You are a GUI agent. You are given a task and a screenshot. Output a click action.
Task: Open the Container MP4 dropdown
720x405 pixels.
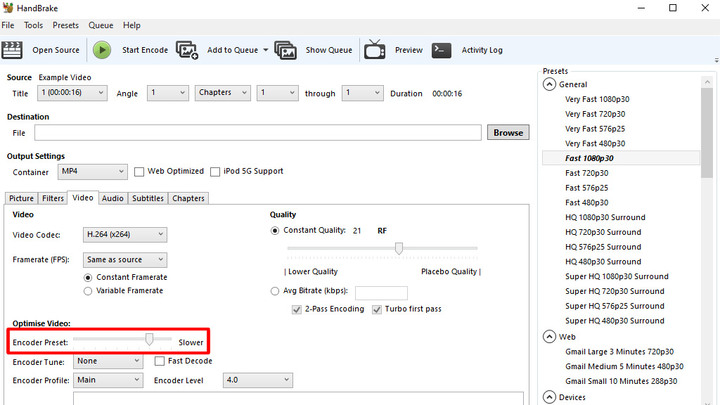coord(92,172)
